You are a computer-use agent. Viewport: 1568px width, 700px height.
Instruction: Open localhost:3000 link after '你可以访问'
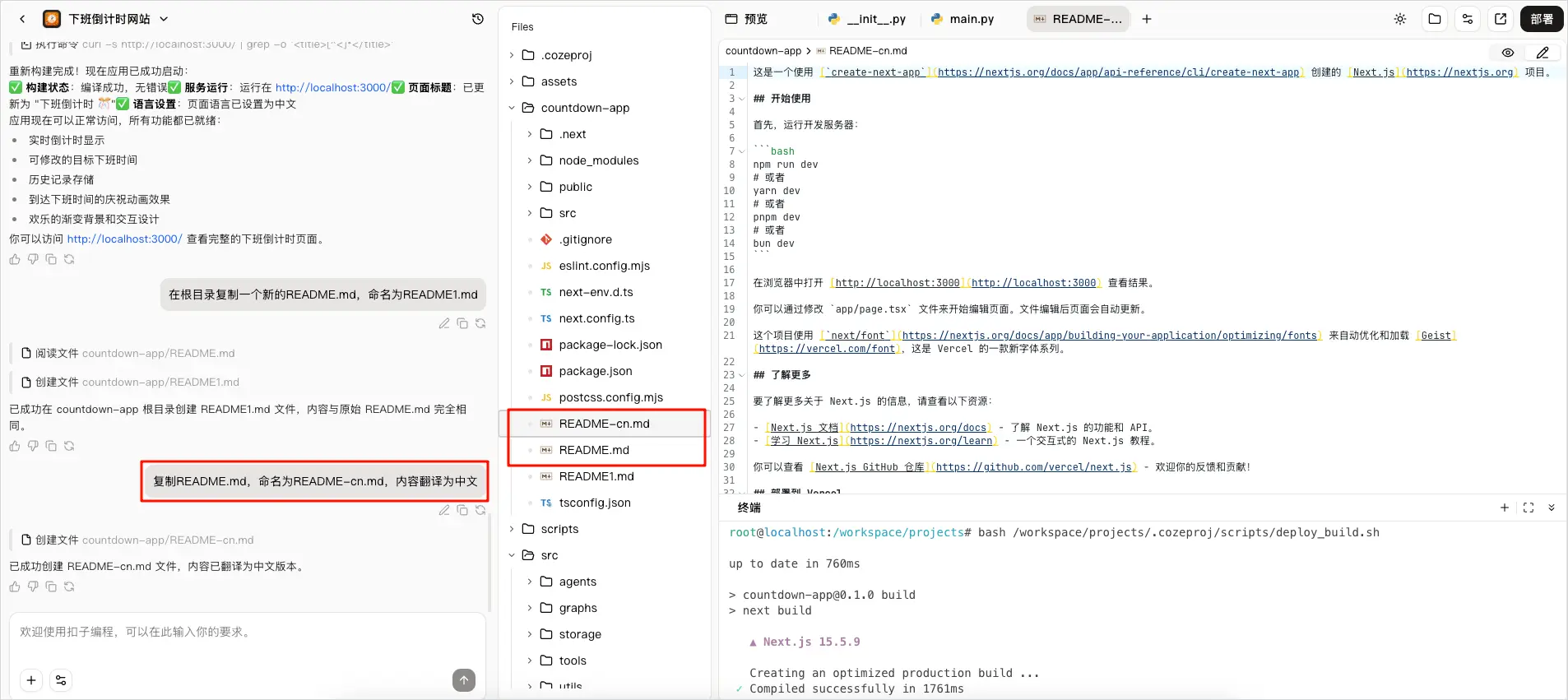click(124, 239)
